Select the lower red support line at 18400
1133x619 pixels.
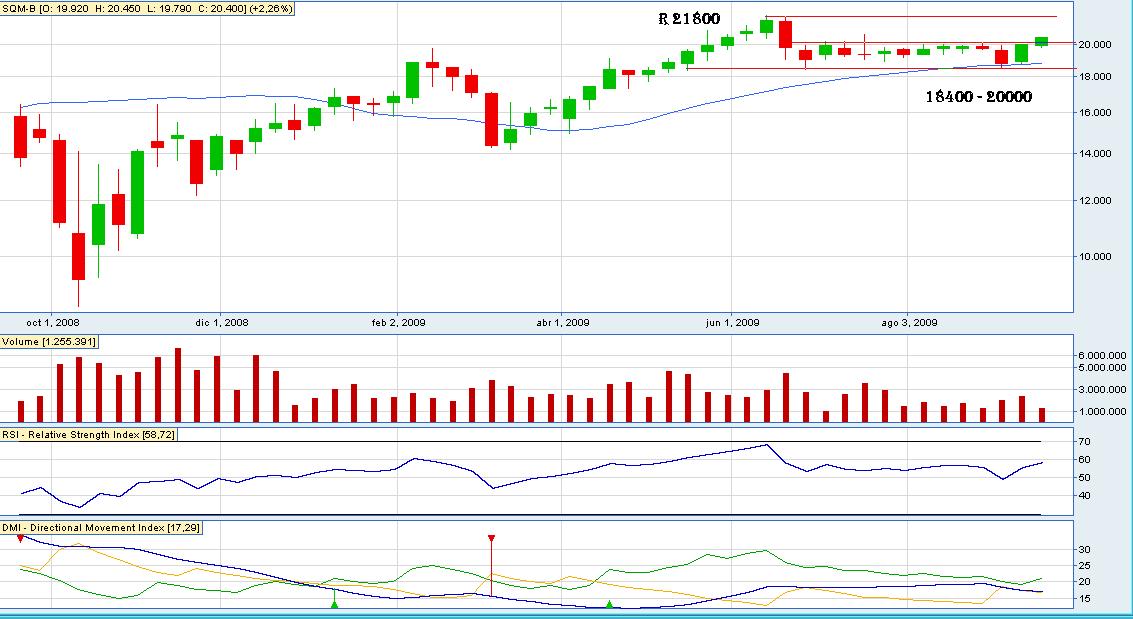(x=882, y=69)
